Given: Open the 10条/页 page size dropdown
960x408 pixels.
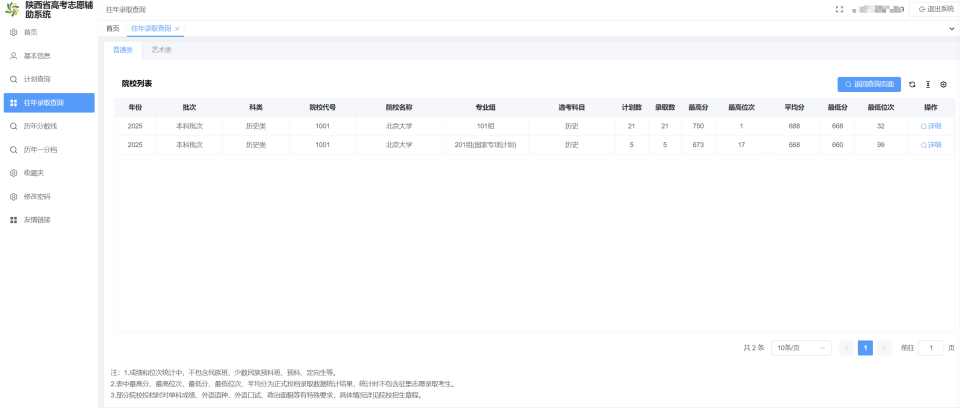Looking at the screenshot, I should (x=801, y=348).
